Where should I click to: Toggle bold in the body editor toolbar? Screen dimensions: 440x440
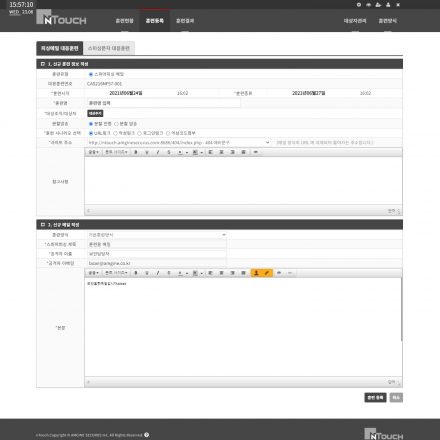136,273
